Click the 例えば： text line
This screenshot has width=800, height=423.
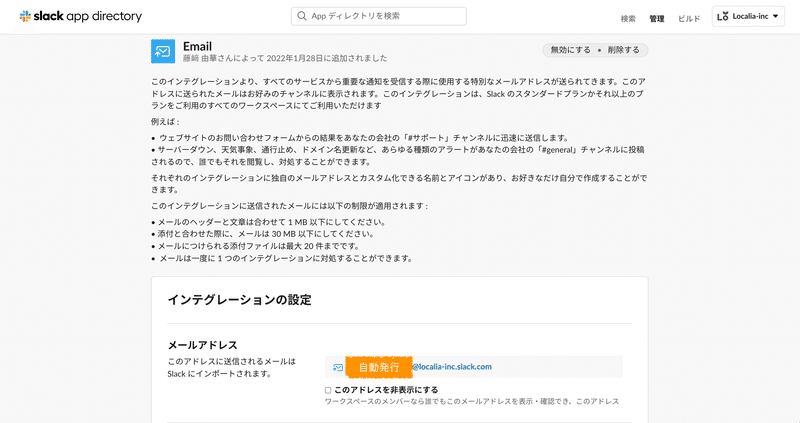tap(165, 122)
